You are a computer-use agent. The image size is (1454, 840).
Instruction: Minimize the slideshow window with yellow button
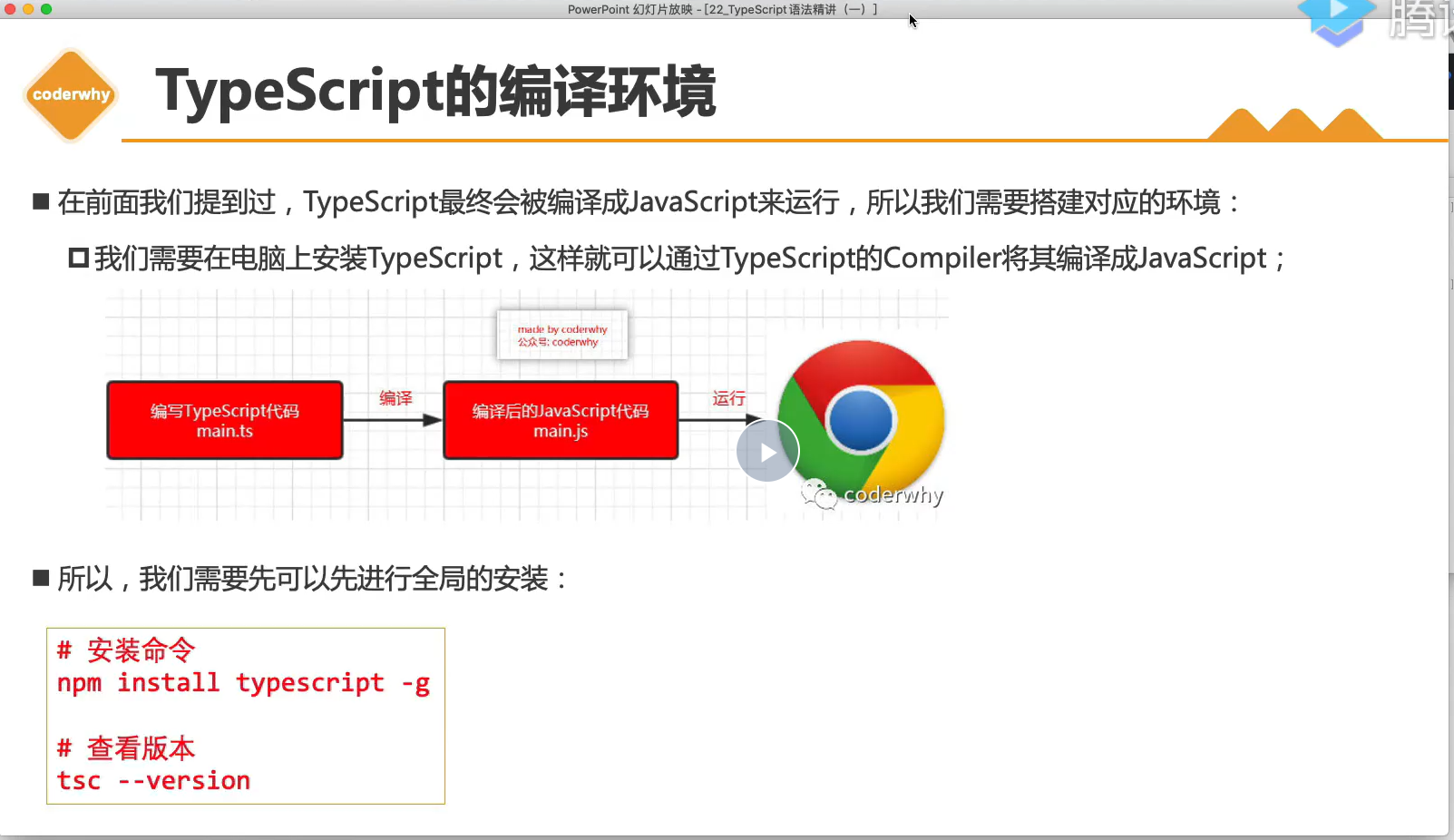(28, 9)
